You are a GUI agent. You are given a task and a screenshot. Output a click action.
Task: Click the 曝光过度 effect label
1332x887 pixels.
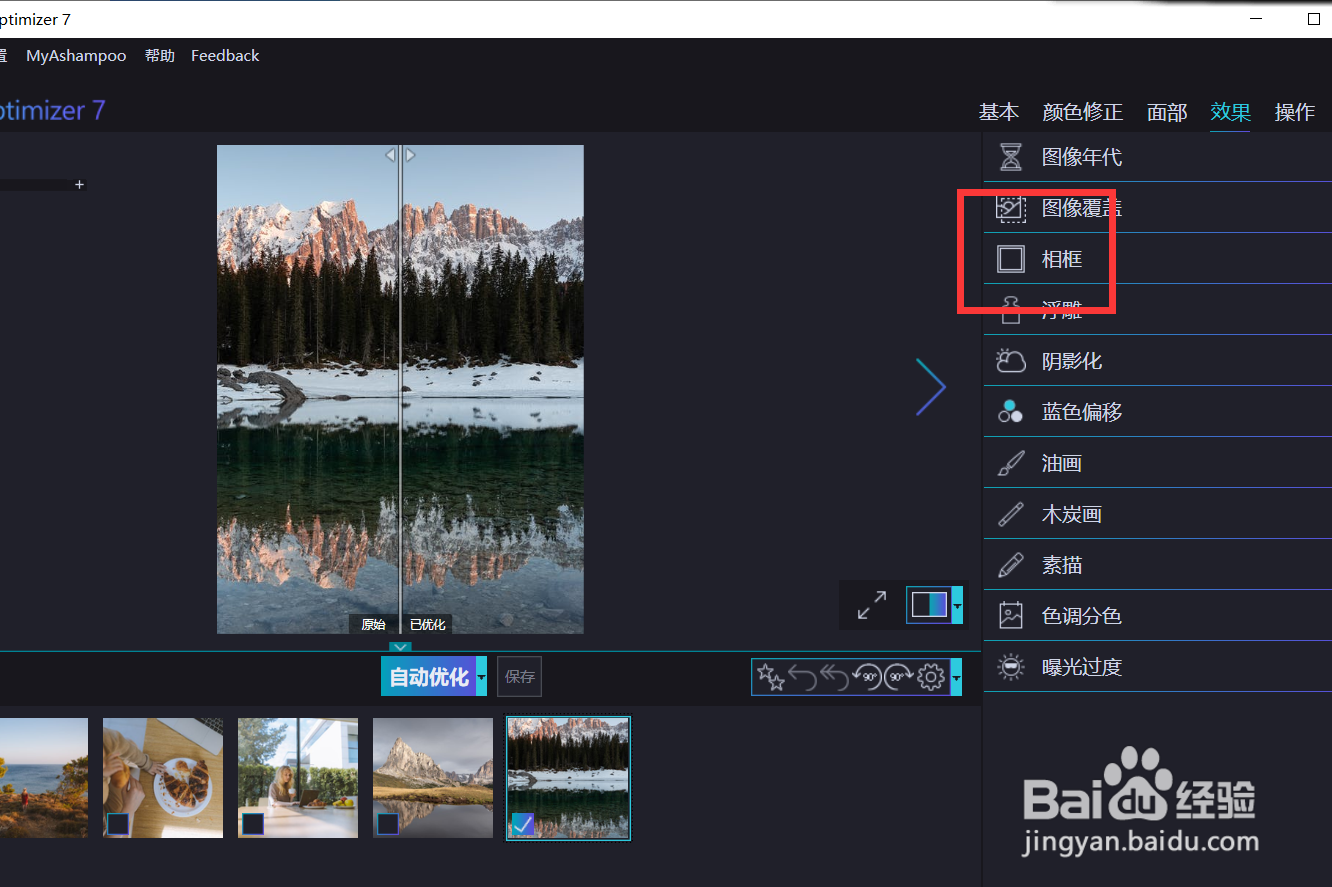1082,667
